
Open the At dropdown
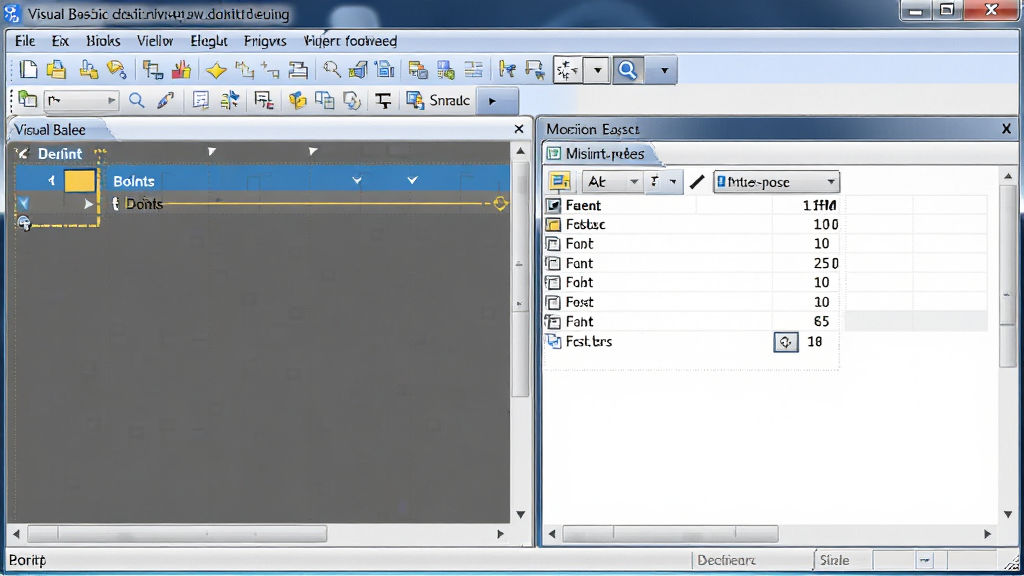pos(611,182)
